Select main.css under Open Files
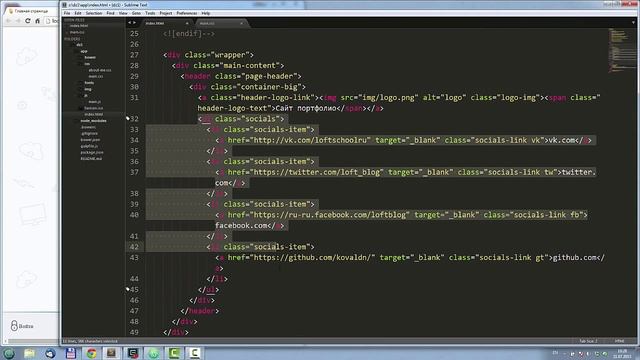 coord(77,32)
